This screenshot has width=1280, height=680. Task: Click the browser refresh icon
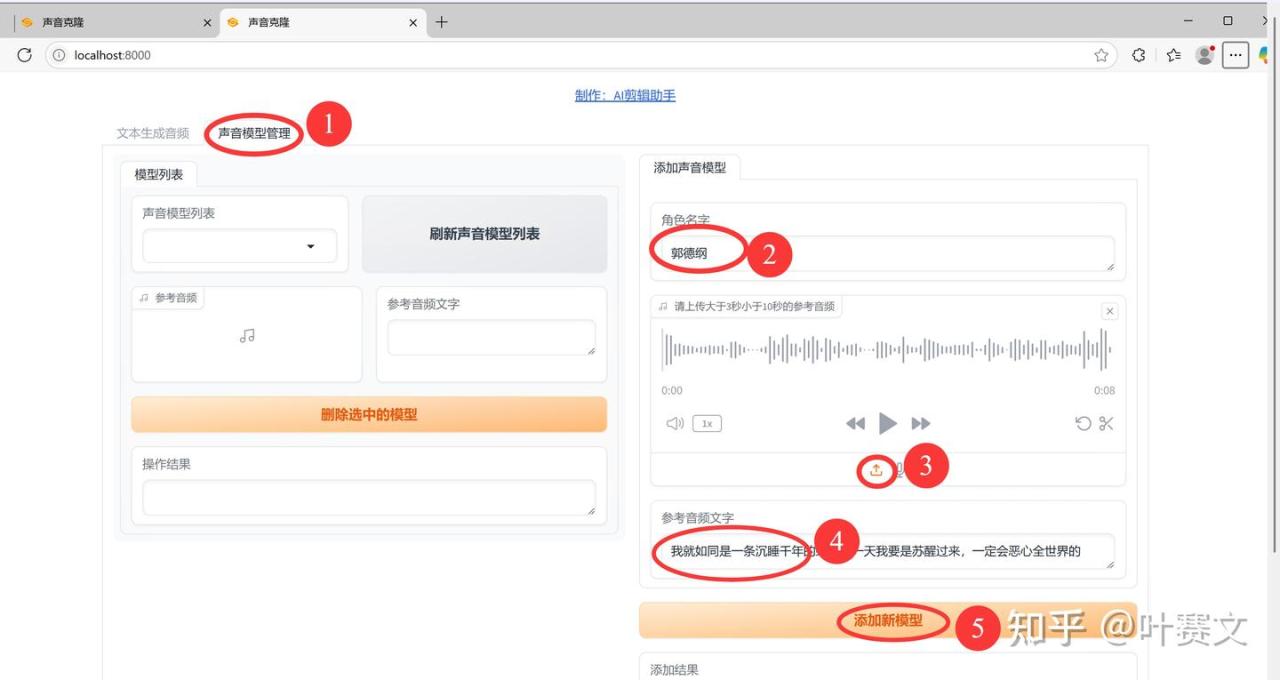[x=25, y=55]
